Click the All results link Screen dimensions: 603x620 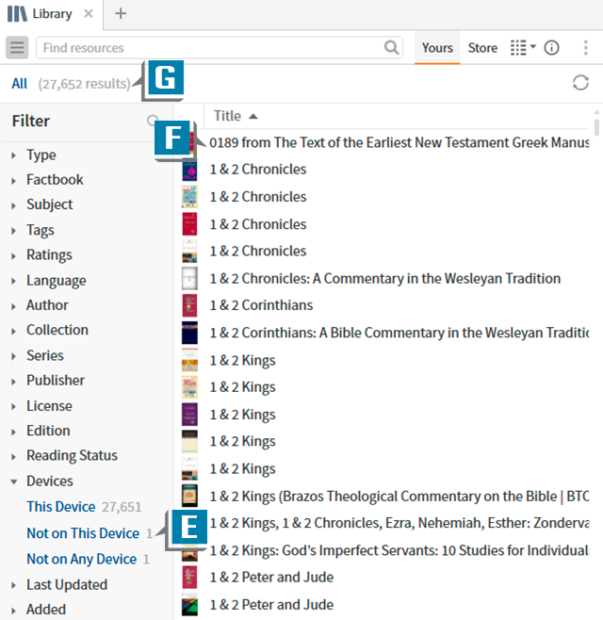pyautogui.click(x=19, y=84)
